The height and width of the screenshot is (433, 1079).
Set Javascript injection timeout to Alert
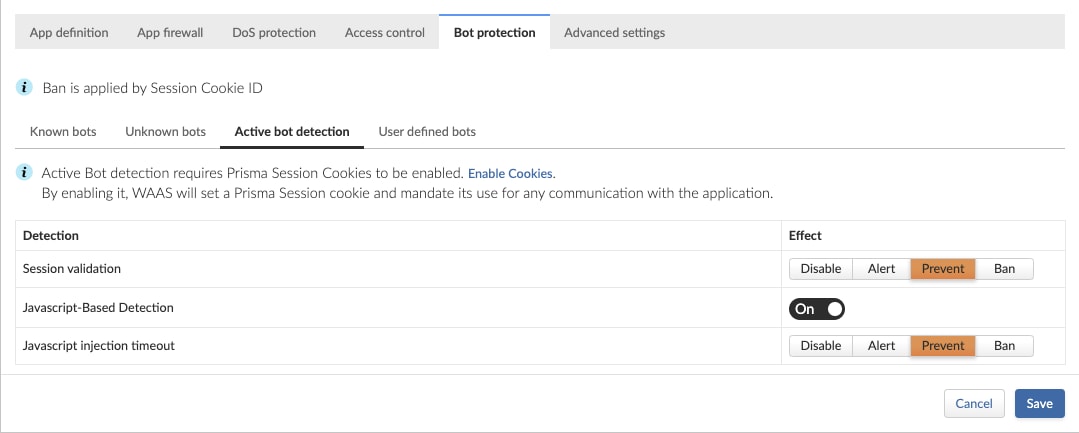click(x=882, y=346)
